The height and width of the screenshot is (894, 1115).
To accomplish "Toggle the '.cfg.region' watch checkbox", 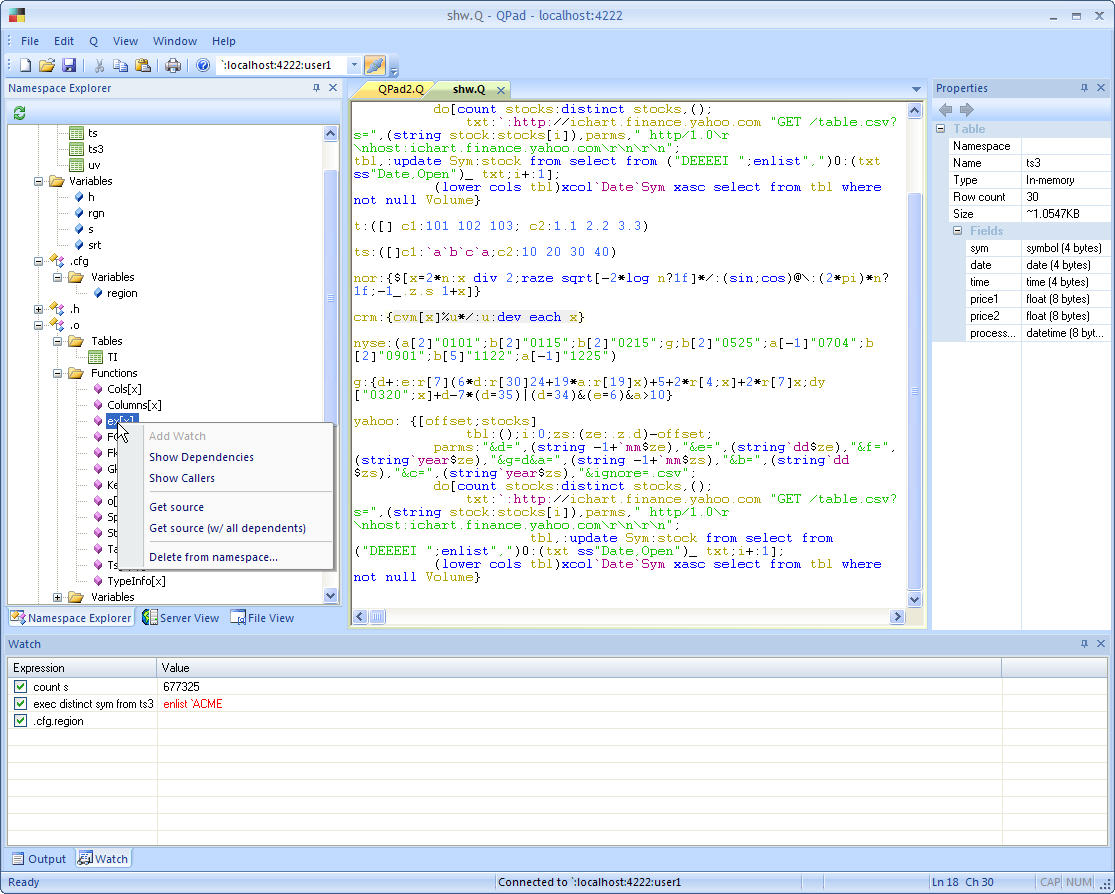I will click(20, 721).
